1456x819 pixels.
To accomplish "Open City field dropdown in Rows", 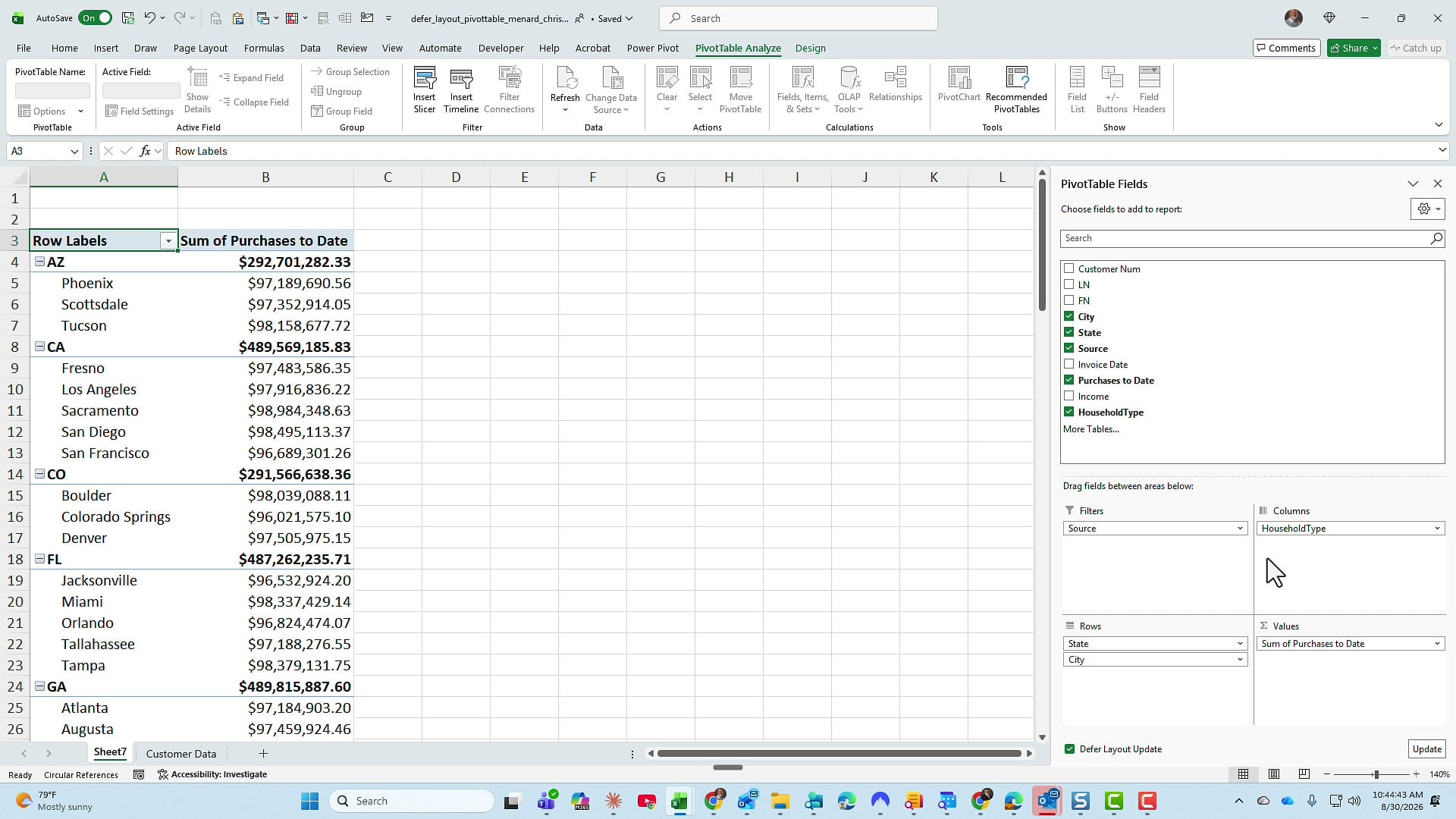I will coord(1240,660).
